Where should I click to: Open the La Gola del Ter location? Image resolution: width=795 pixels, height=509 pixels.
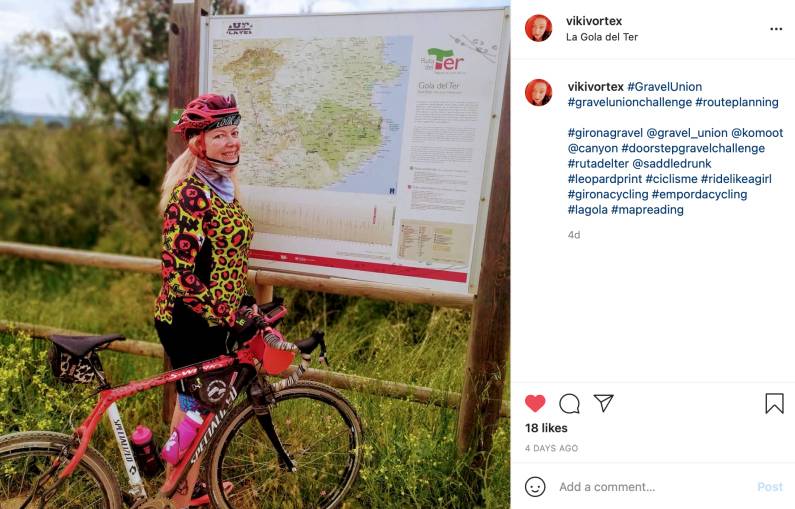click(602, 37)
